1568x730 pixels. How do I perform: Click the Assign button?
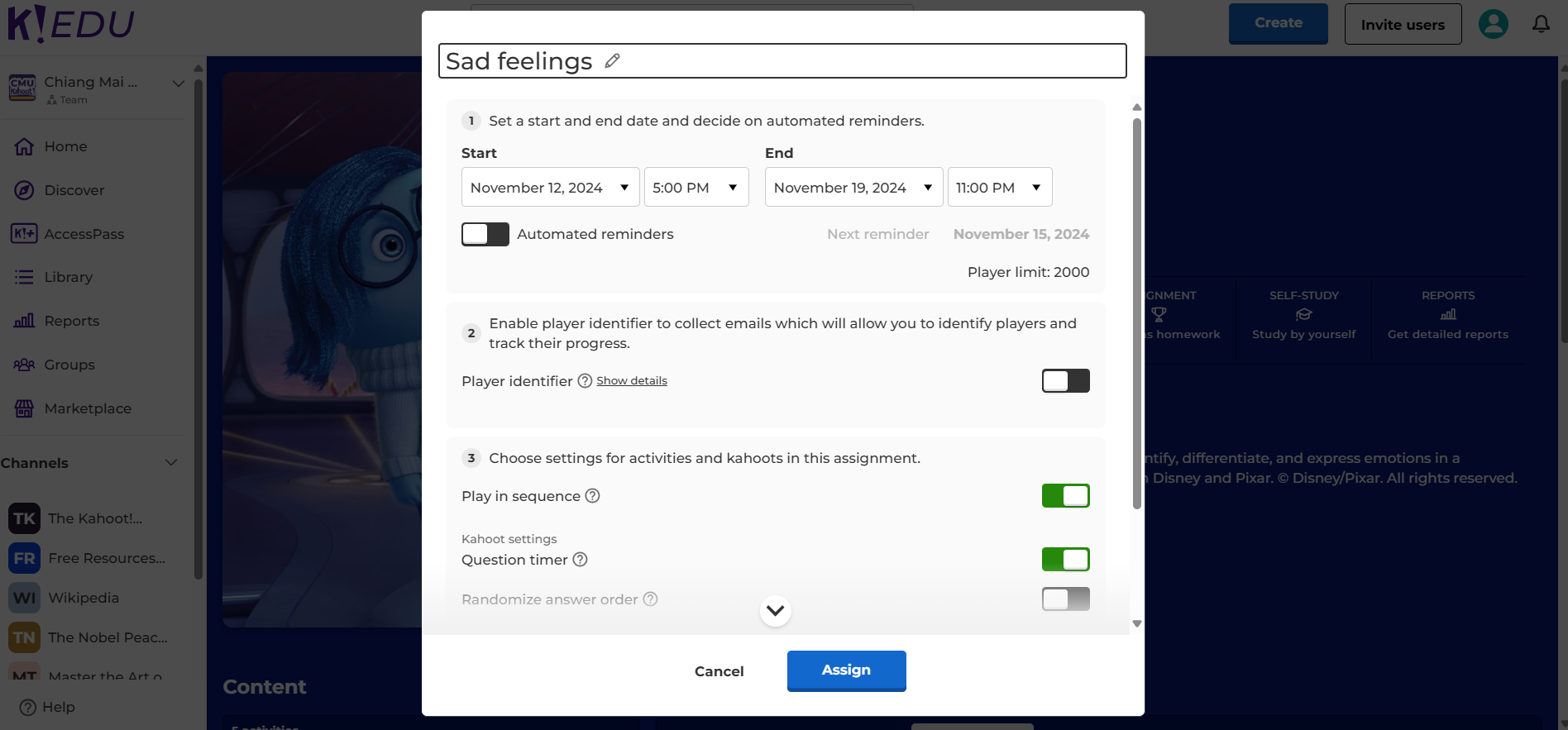[846, 670]
